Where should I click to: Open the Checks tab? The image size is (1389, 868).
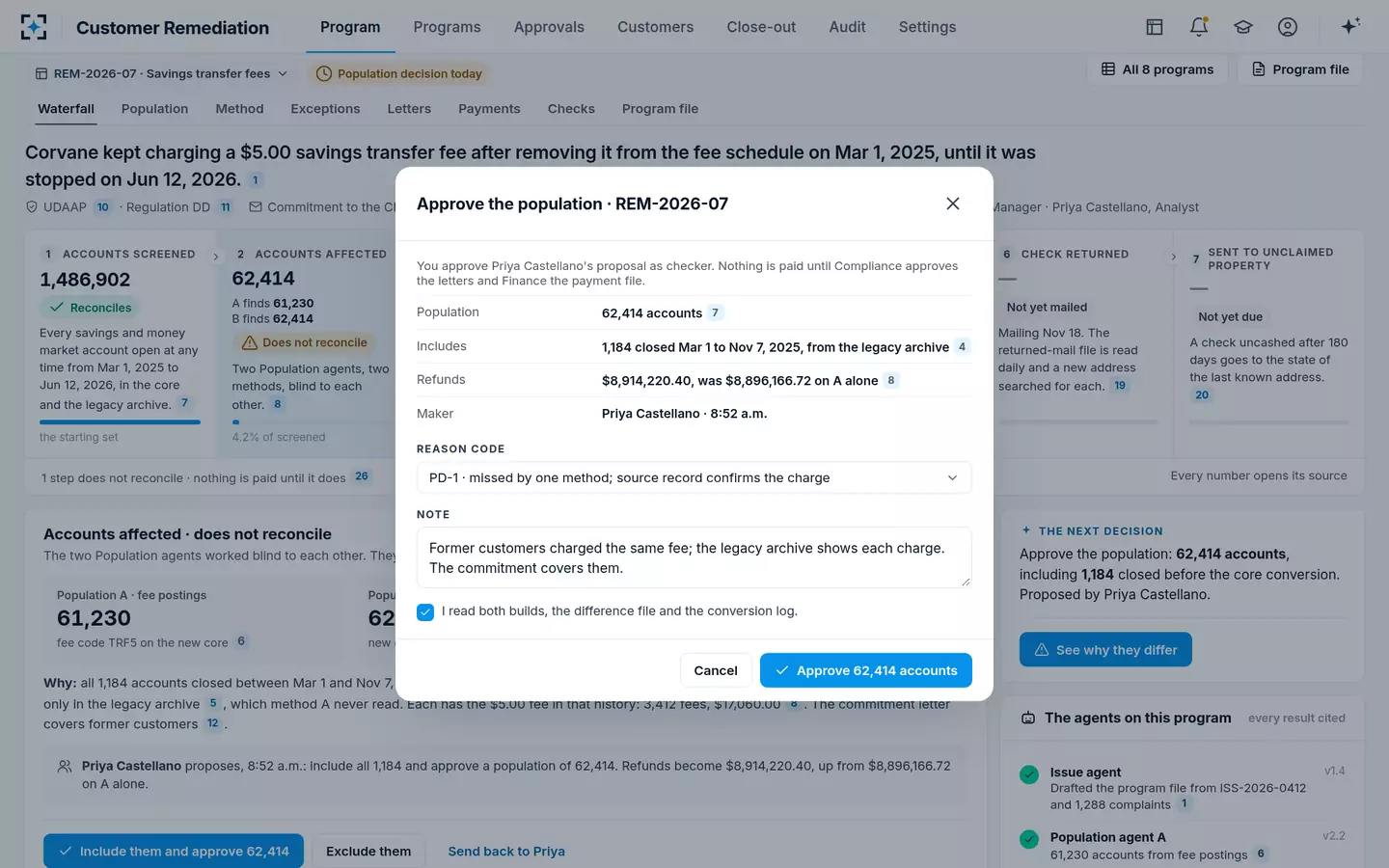tap(571, 109)
